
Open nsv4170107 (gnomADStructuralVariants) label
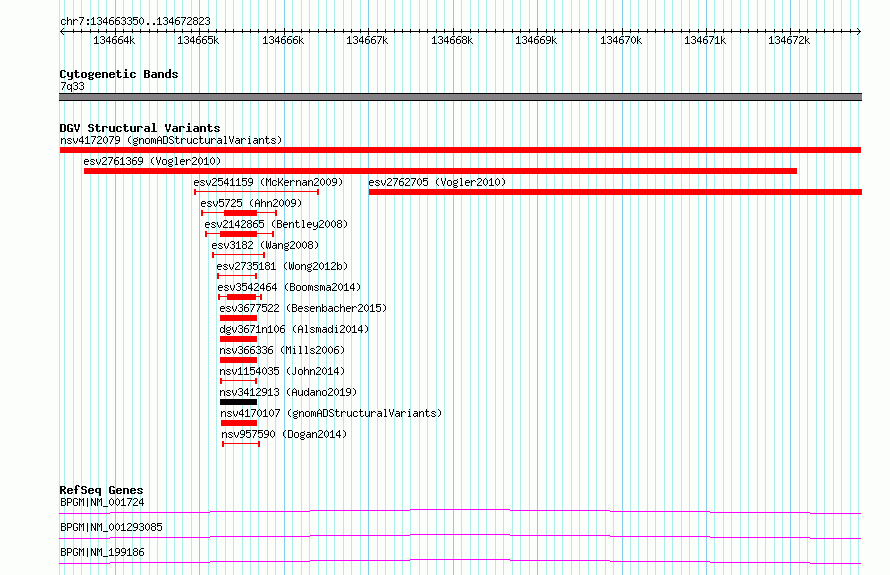click(331, 413)
